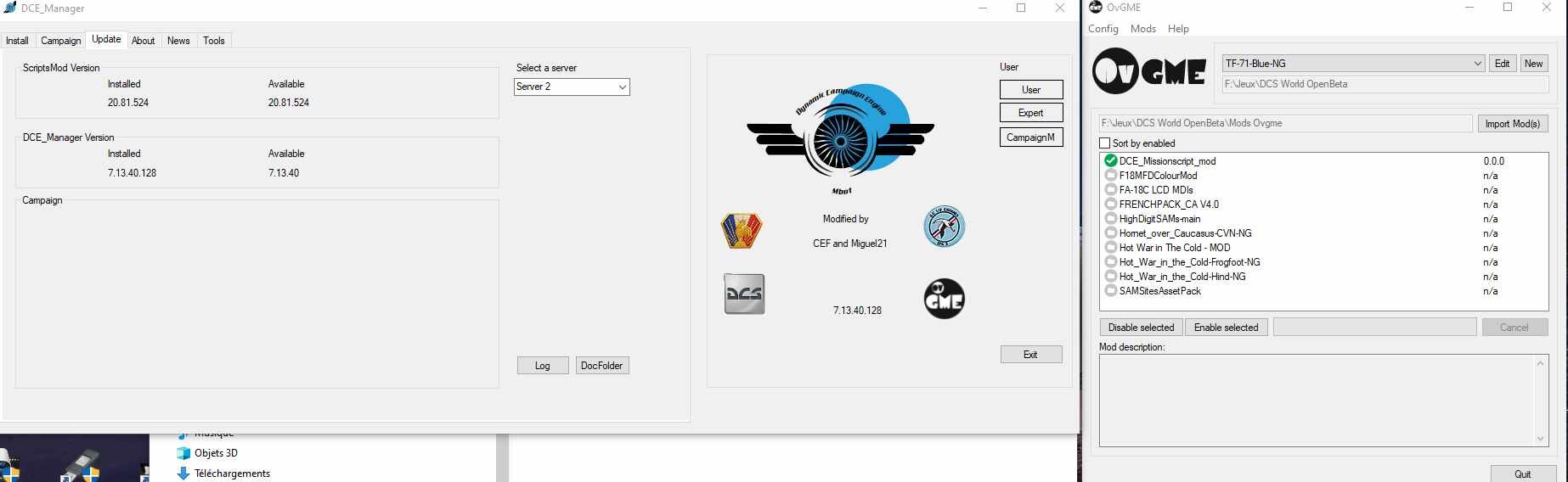Click ScriptsMod installed version 20.81.524
1568x482 pixels.
point(128,102)
